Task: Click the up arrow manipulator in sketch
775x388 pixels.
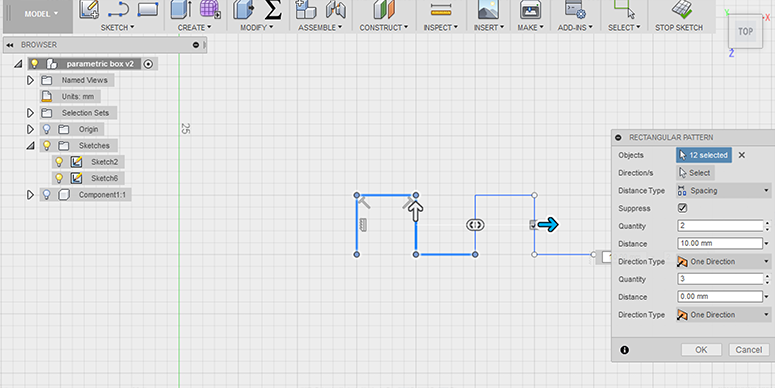Action: (415, 211)
